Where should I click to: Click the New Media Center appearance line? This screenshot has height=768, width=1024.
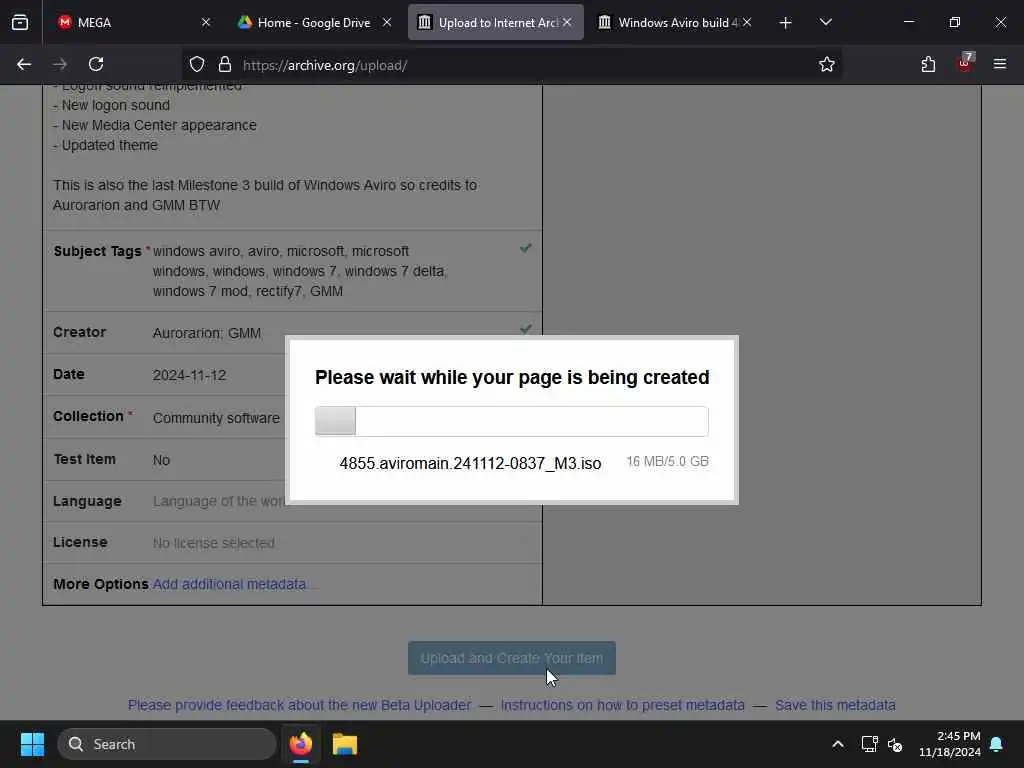[x=155, y=125]
